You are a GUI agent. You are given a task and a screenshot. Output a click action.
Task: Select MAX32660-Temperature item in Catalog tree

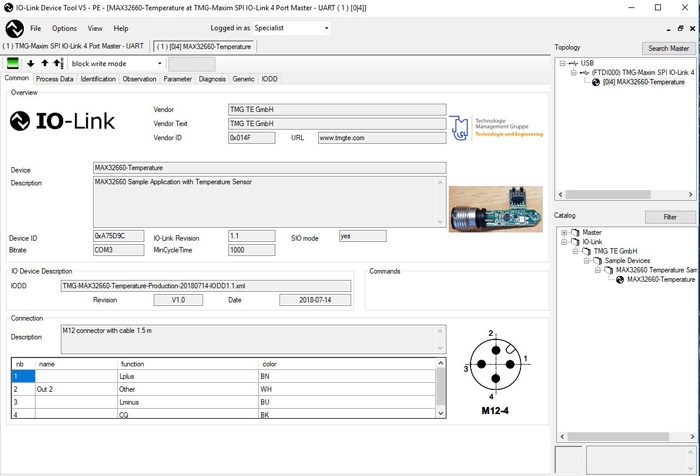(661, 280)
